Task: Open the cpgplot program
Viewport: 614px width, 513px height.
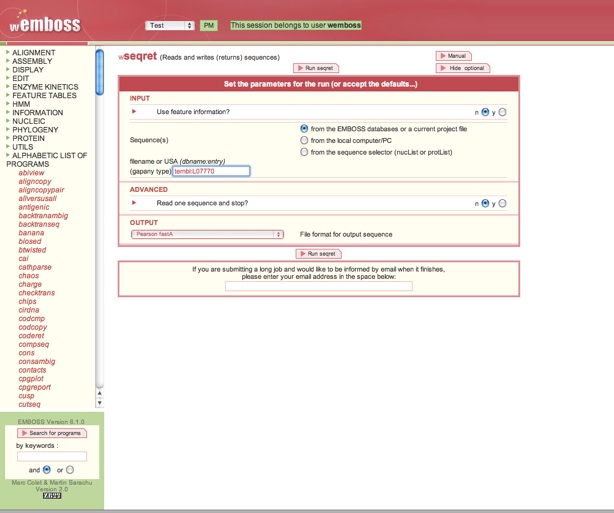Action: pyautogui.click(x=31, y=379)
